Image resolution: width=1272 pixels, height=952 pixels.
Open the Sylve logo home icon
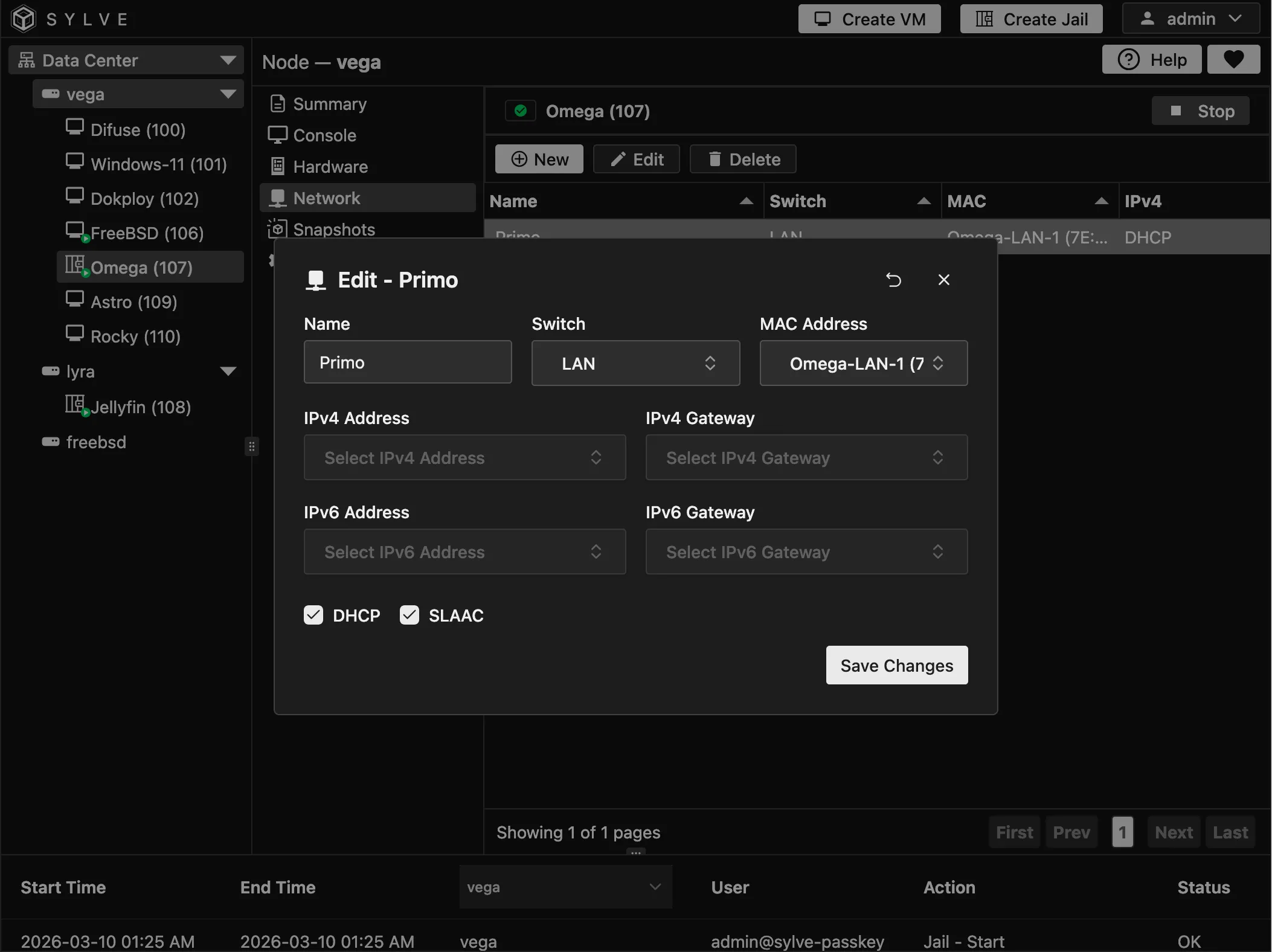pos(23,18)
